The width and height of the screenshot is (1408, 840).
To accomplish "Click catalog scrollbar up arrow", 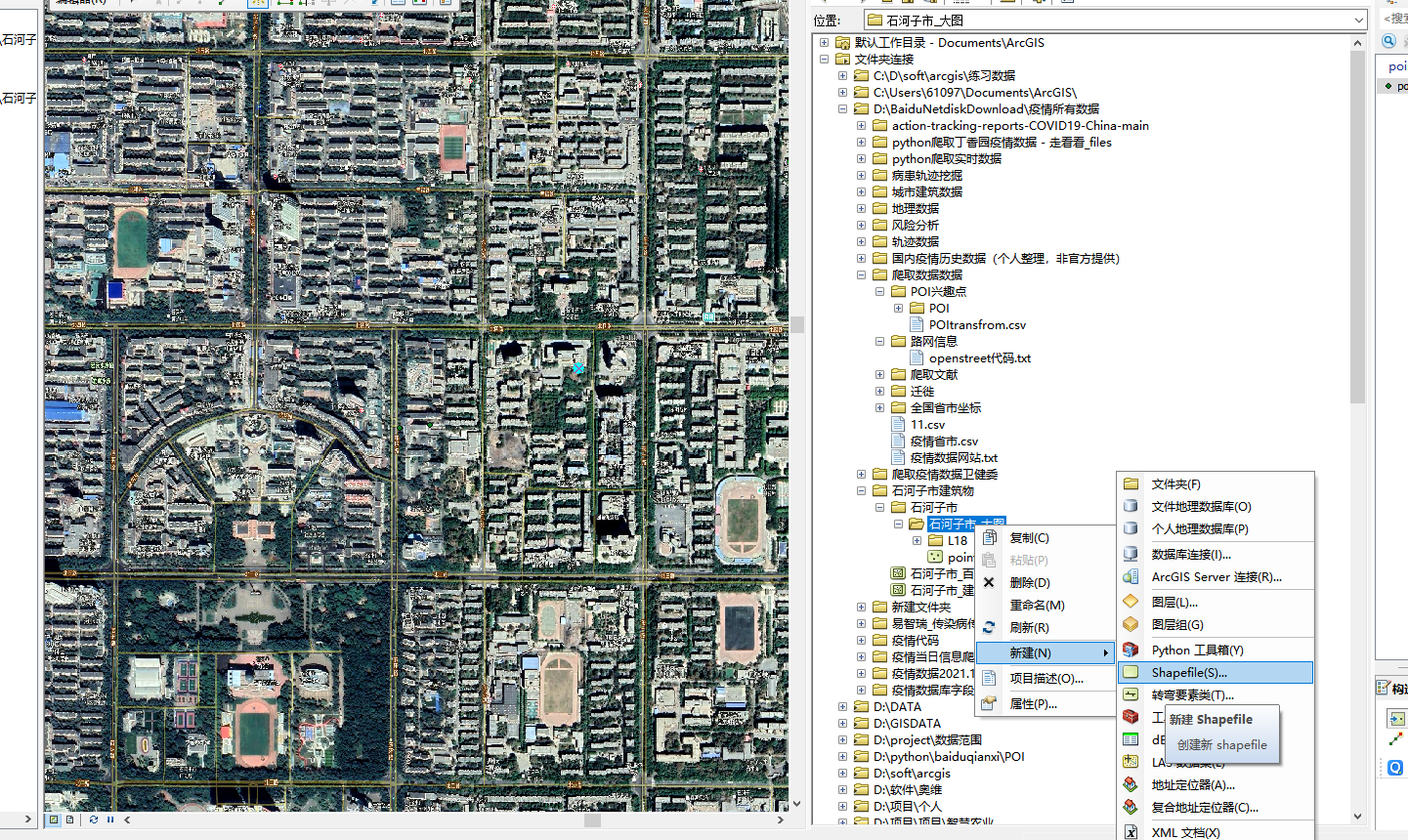I will [1358, 42].
